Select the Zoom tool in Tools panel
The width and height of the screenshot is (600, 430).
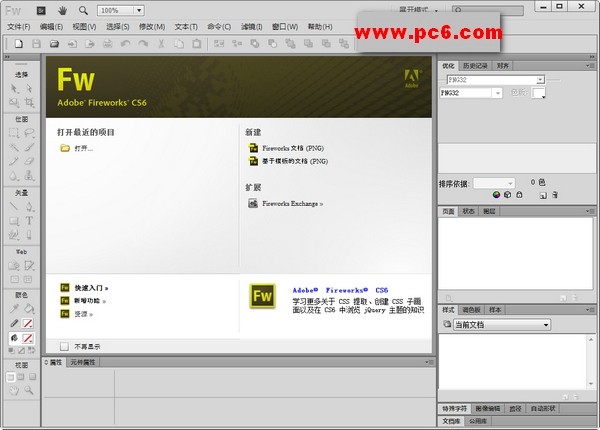click(x=29, y=391)
